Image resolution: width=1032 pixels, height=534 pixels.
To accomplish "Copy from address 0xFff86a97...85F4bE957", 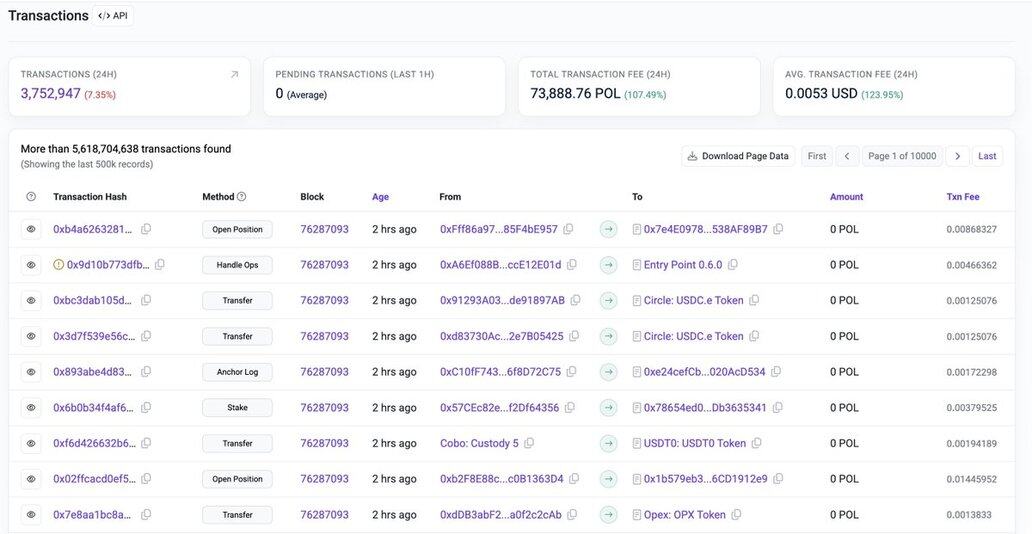I will tap(569, 229).
